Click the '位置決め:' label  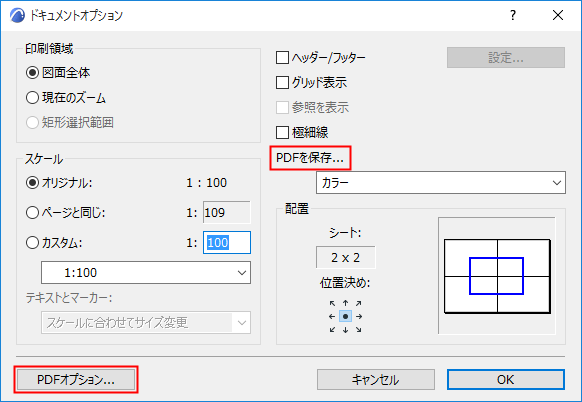click(345, 283)
